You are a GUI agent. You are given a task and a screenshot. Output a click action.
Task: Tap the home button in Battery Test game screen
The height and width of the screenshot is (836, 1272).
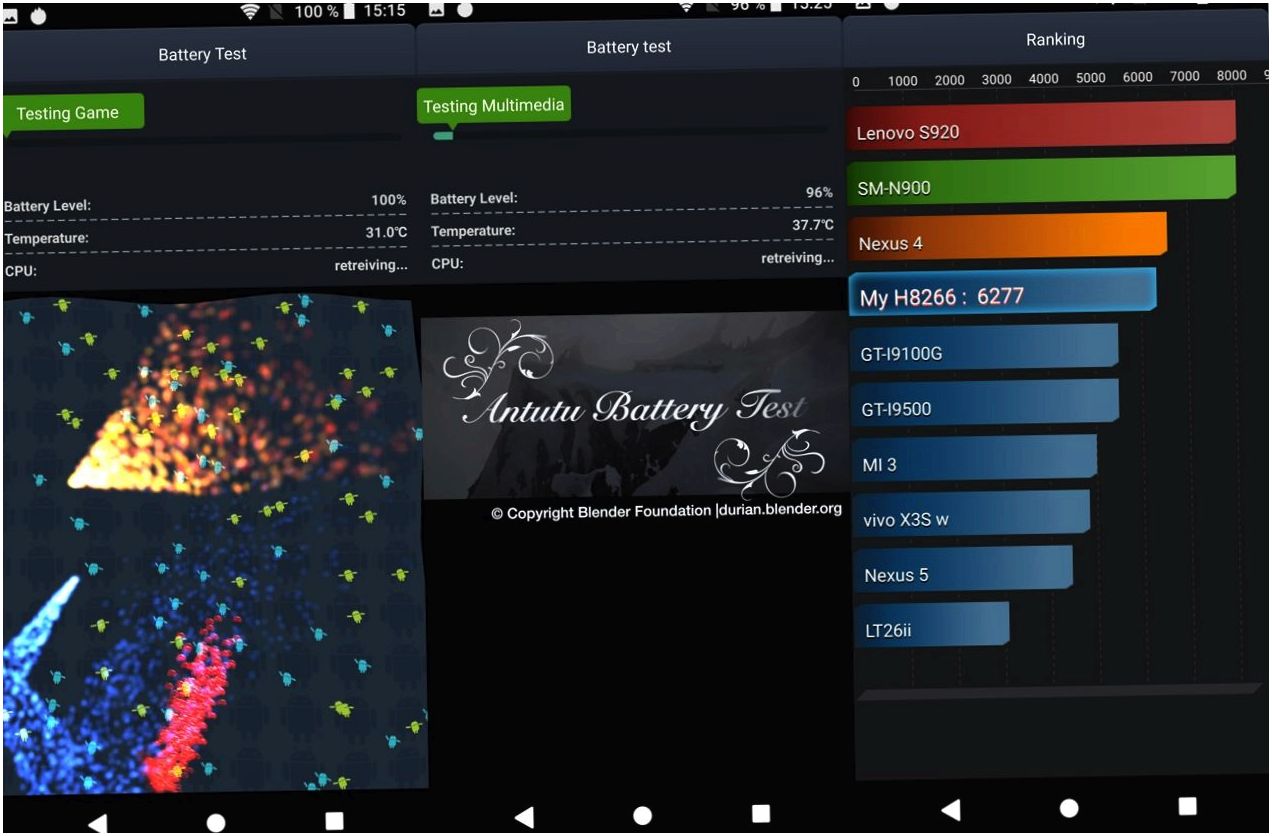tap(216, 823)
